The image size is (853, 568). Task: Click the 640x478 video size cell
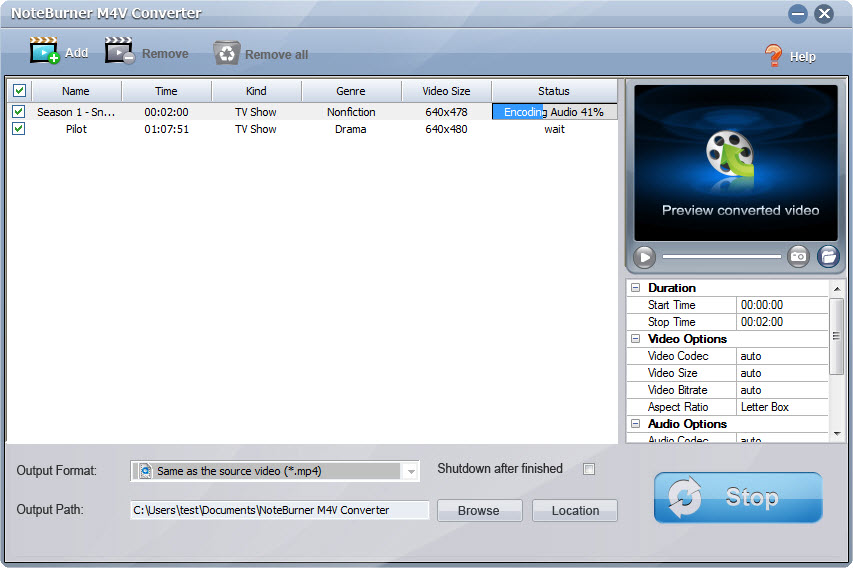point(446,112)
